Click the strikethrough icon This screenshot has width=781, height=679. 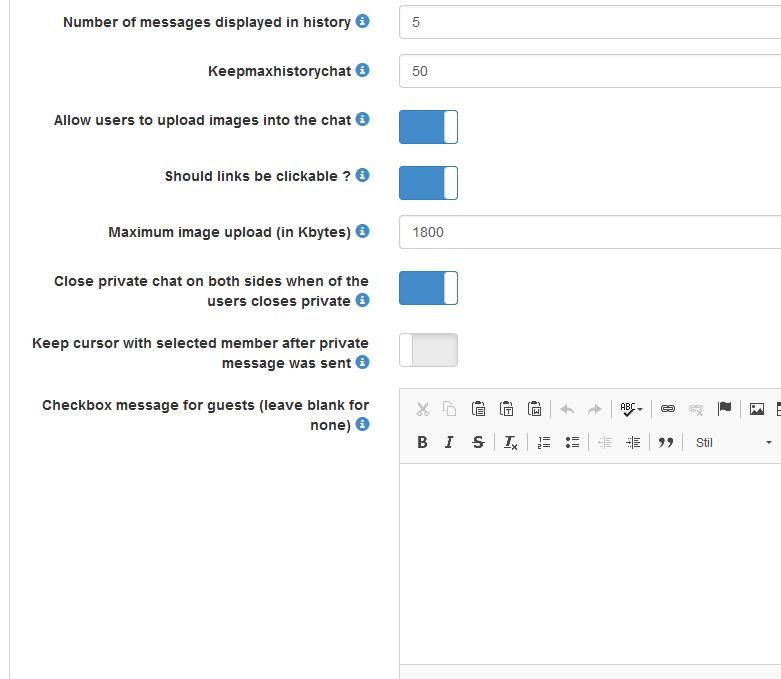(478, 442)
